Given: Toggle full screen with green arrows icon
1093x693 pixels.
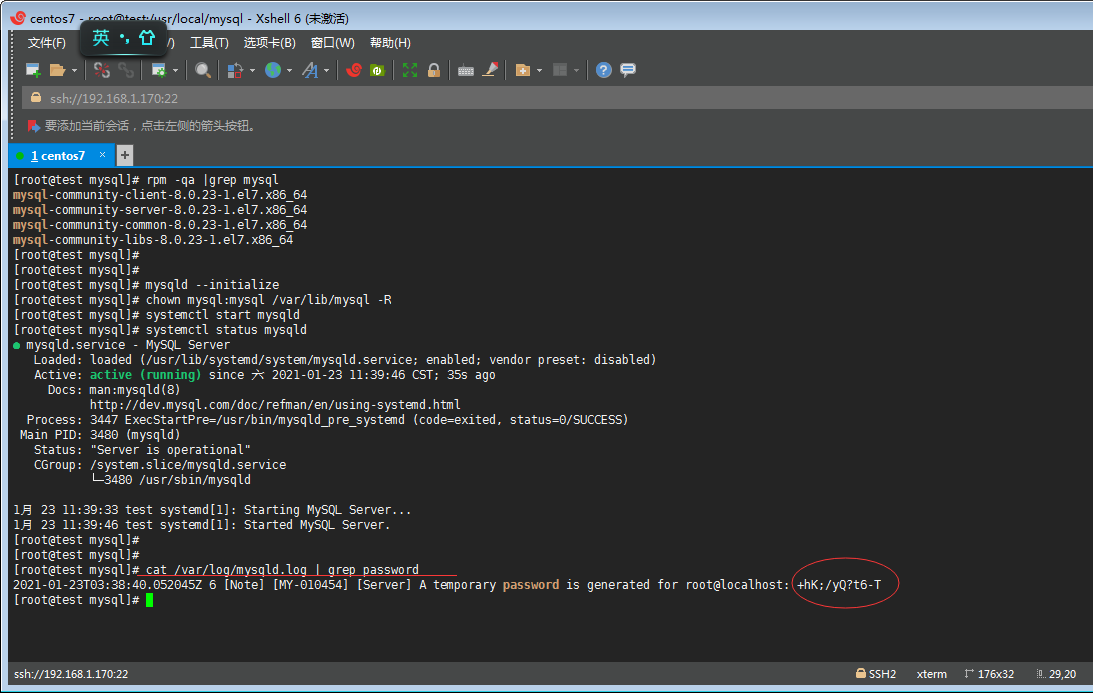Looking at the screenshot, I should tap(410, 70).
